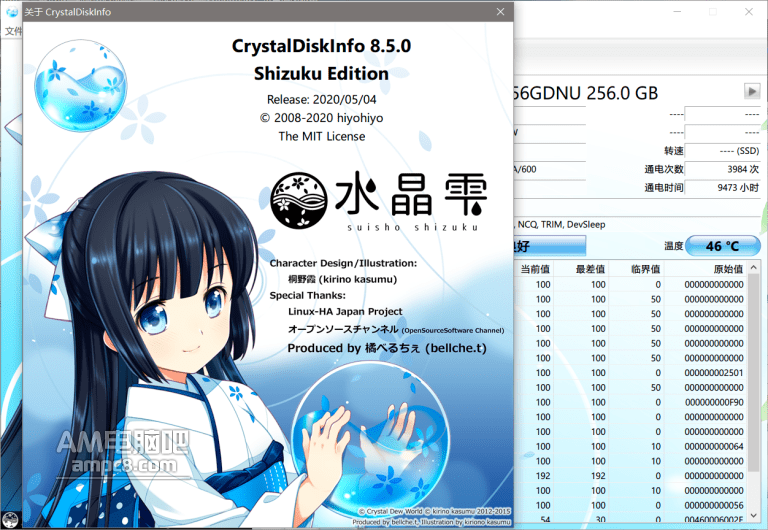
Task: Click the round icon at the bottom-left corner
Action: point(10,519)
